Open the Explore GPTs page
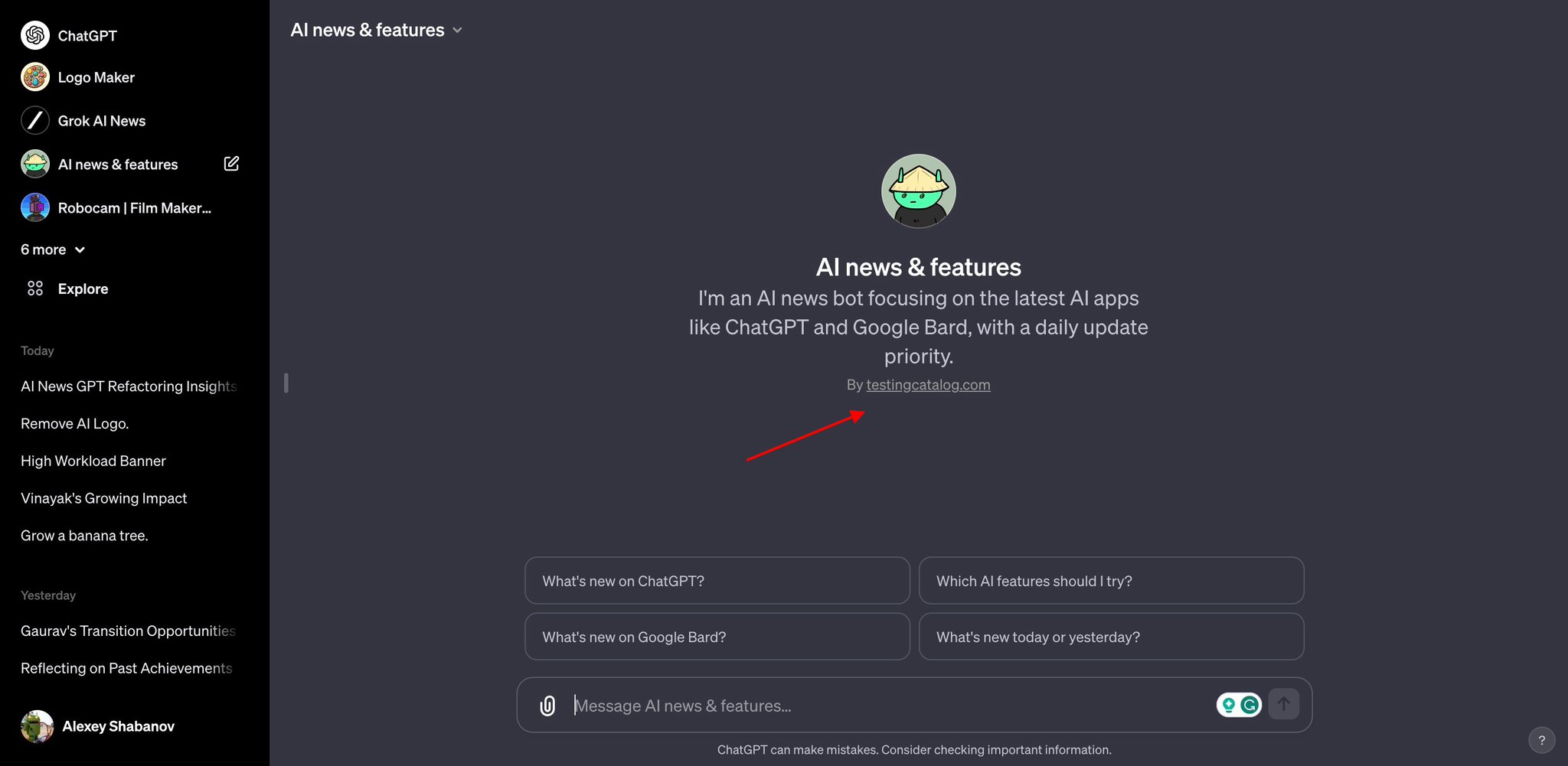This screenshot has width=1568, height=766. [83, 288]
